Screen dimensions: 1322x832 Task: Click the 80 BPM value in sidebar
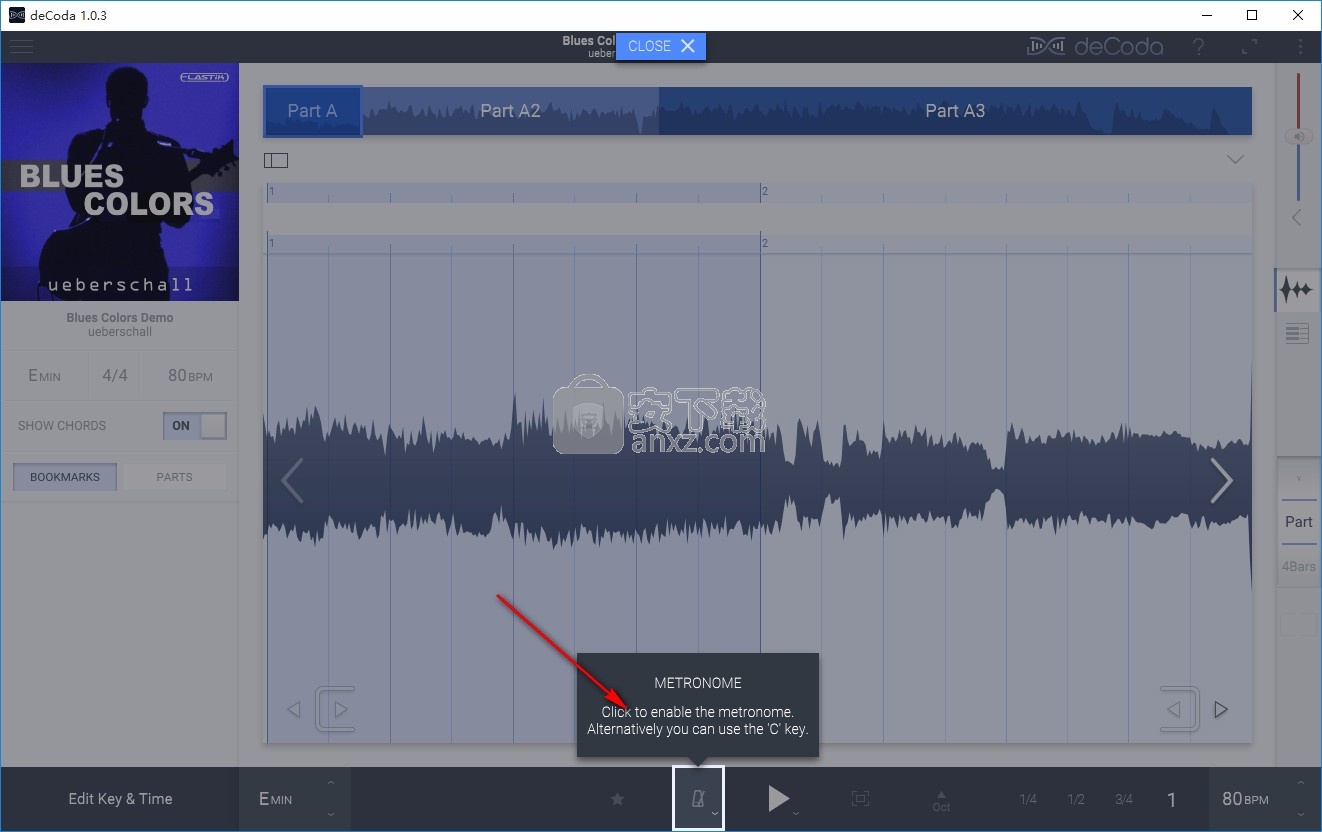click(190, 376)
